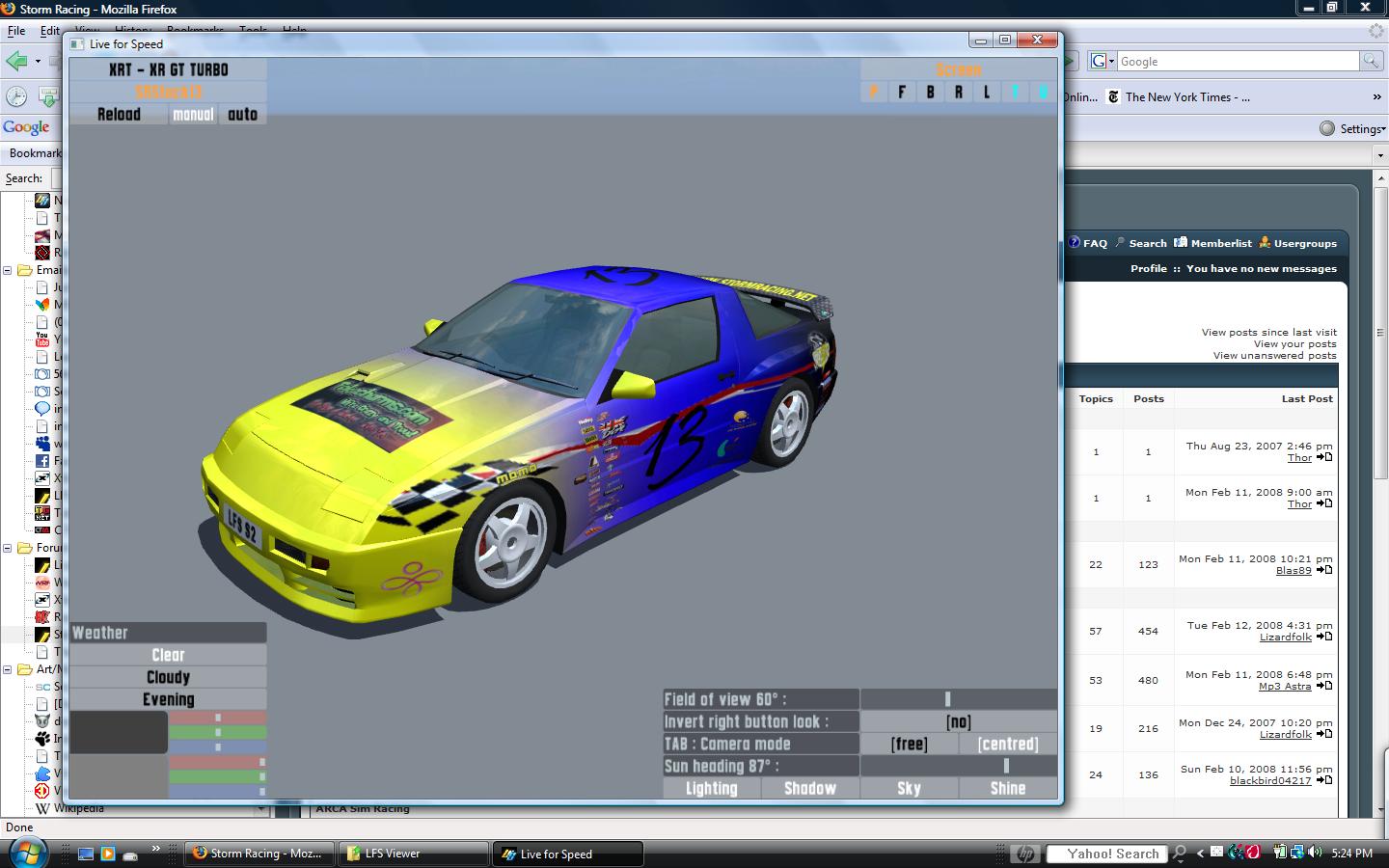Click the green Back arrow in Firefox
Viewport: 1389px width, 868px height.
tap(17, 61)
